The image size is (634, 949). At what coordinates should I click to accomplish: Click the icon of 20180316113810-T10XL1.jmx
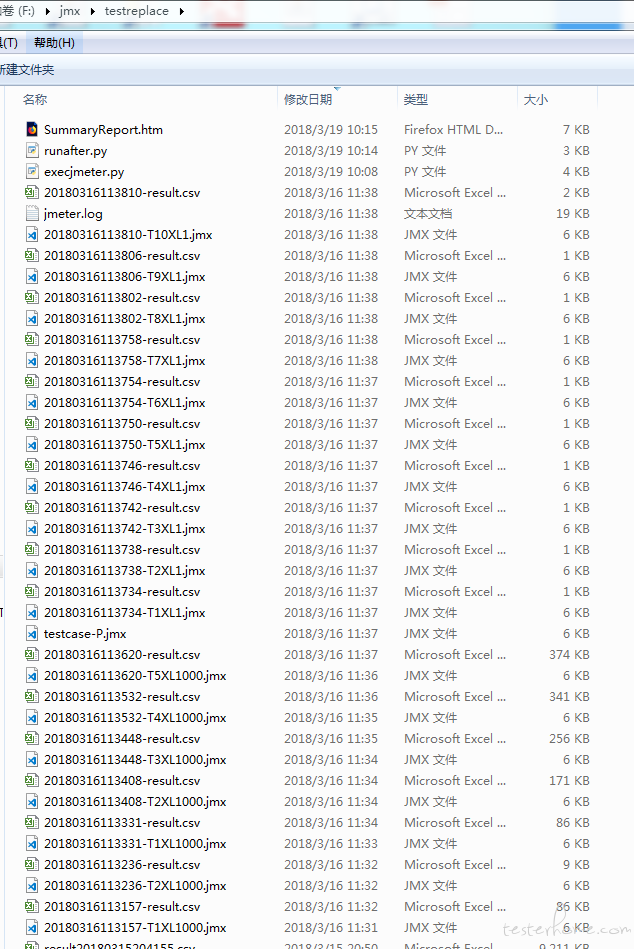(x=32, y=235)
